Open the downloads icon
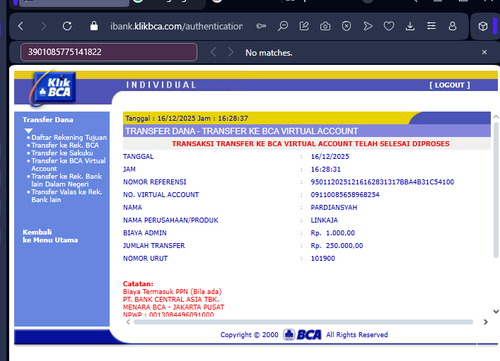 [410, 26]
